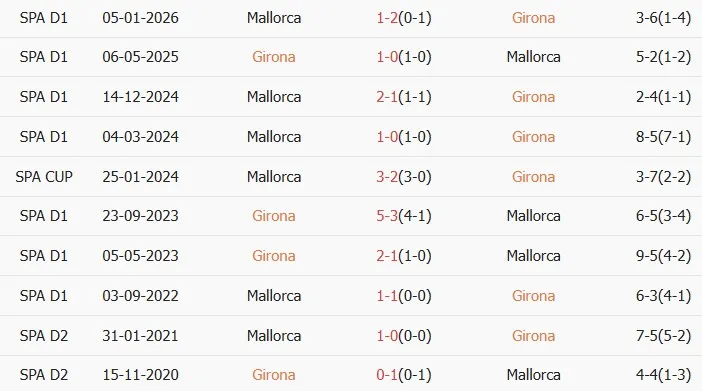
Task: Click the SPA CUP league label
Action: click(44, 176)
